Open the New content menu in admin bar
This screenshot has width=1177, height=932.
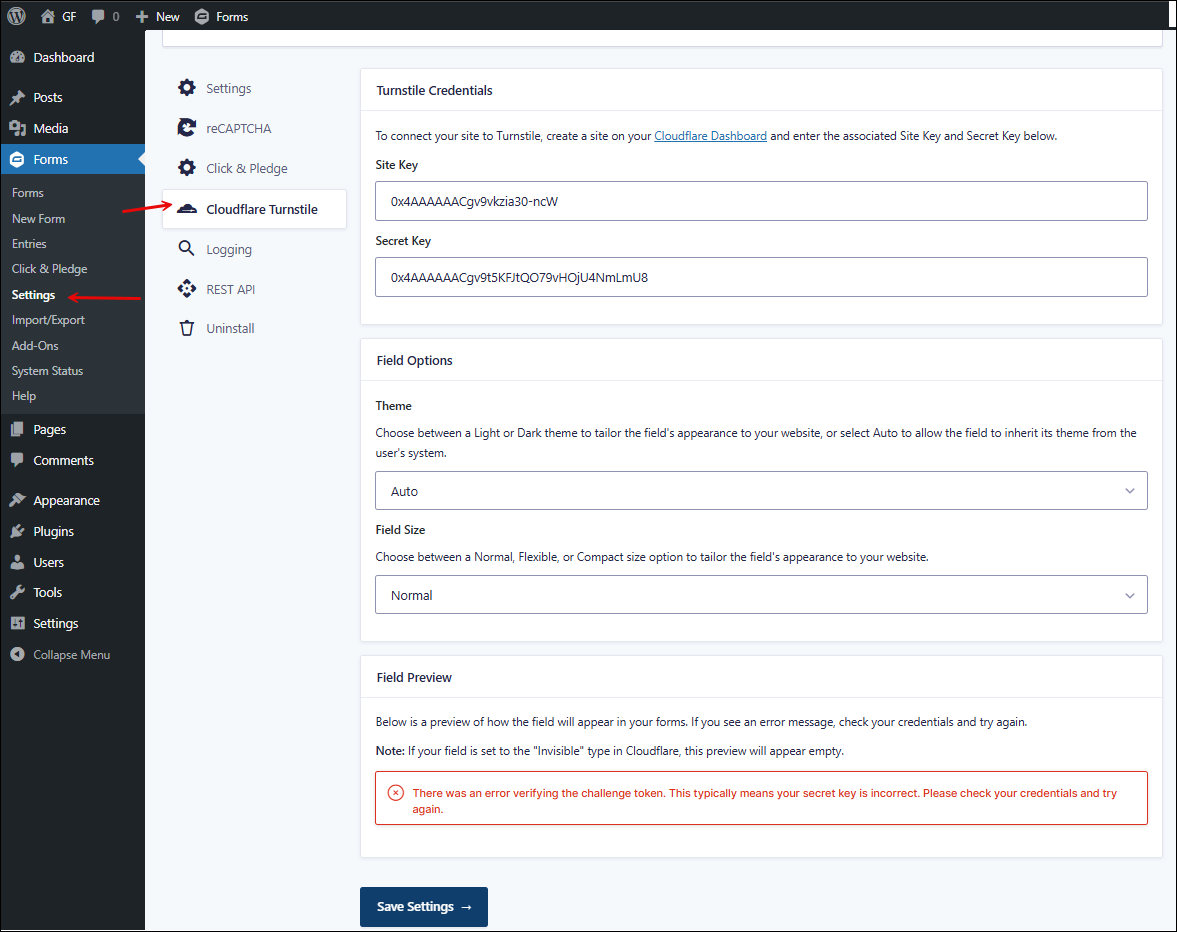[x=158, y=17]
